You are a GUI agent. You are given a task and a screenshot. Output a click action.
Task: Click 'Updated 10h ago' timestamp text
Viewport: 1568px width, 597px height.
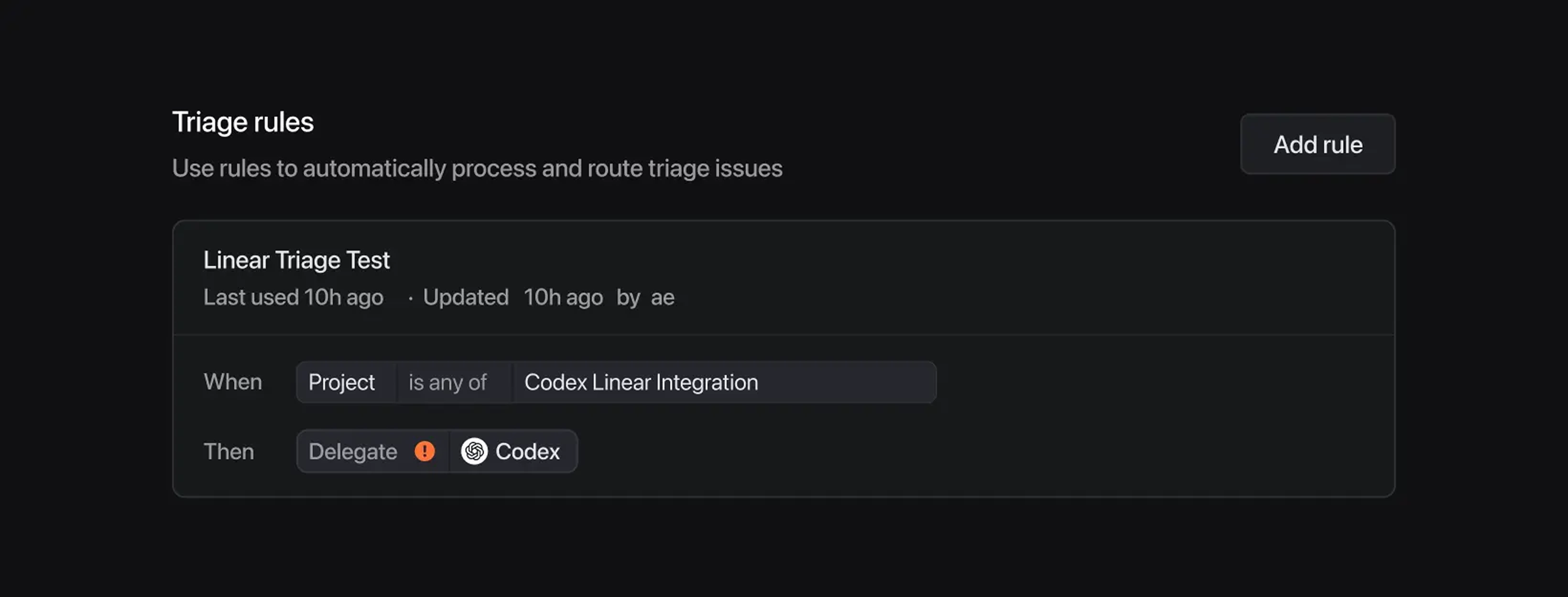pyautogui.click(x=514, y=297)
